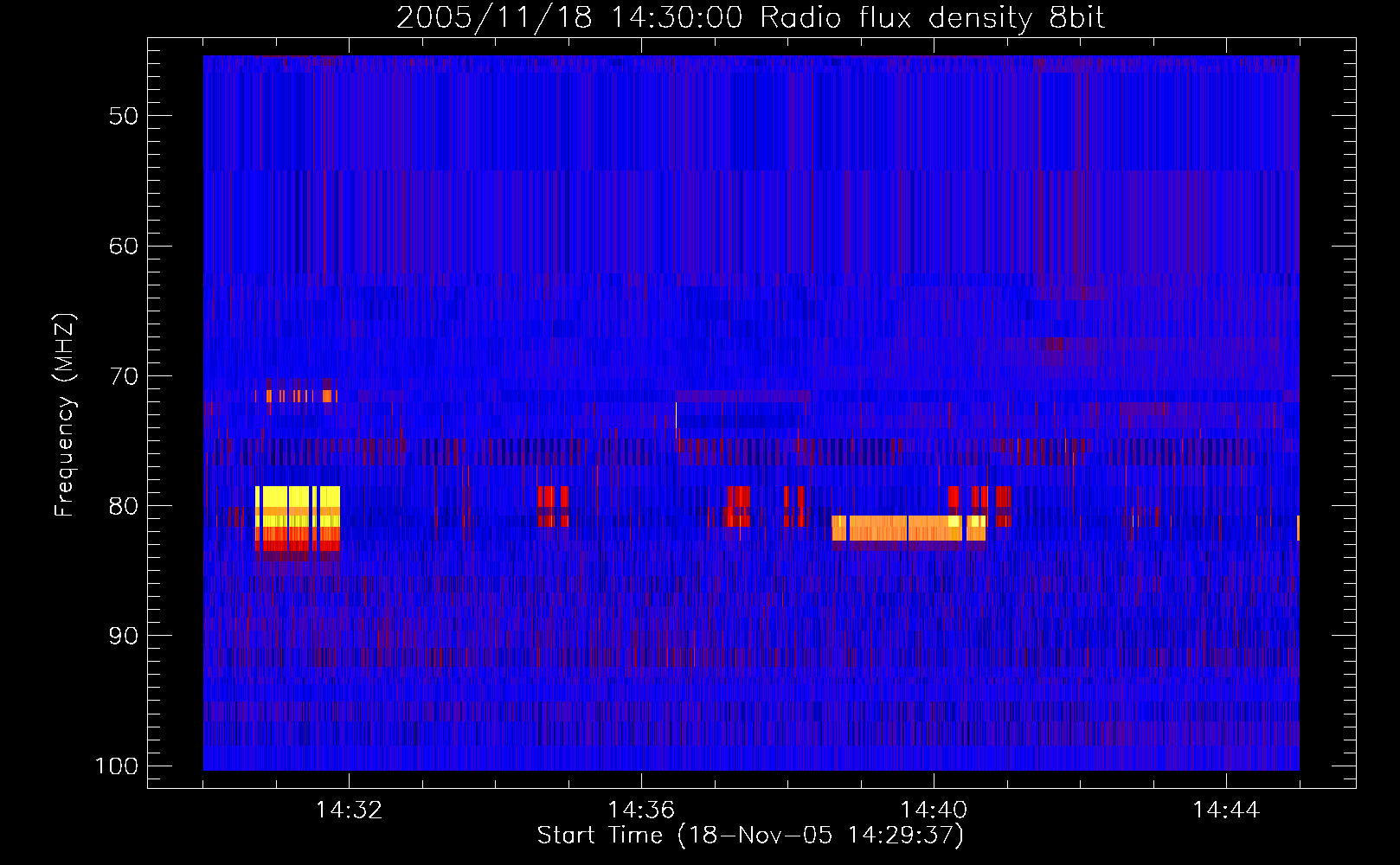Click the 14:40 time tick label
Image resolution: width=1400 pixels, height=865 pixels.
[x=934, y=810]
